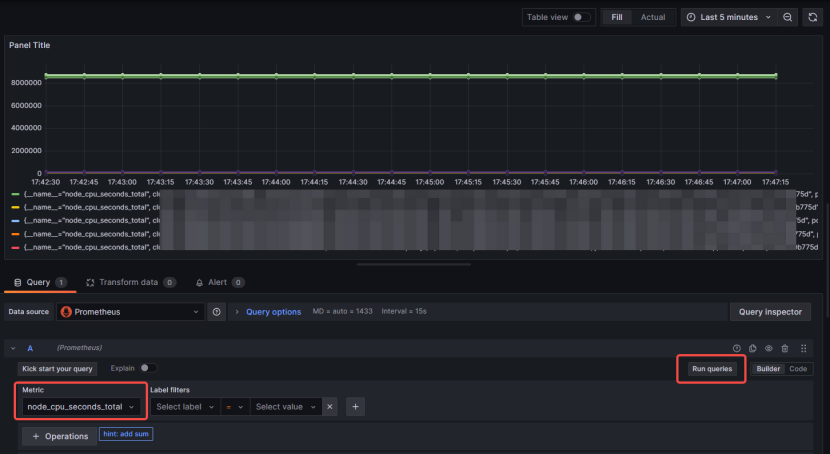Open data source help icon
This screenshot has height=454, width=830.
pyautogui.click(x=216, y=312)
